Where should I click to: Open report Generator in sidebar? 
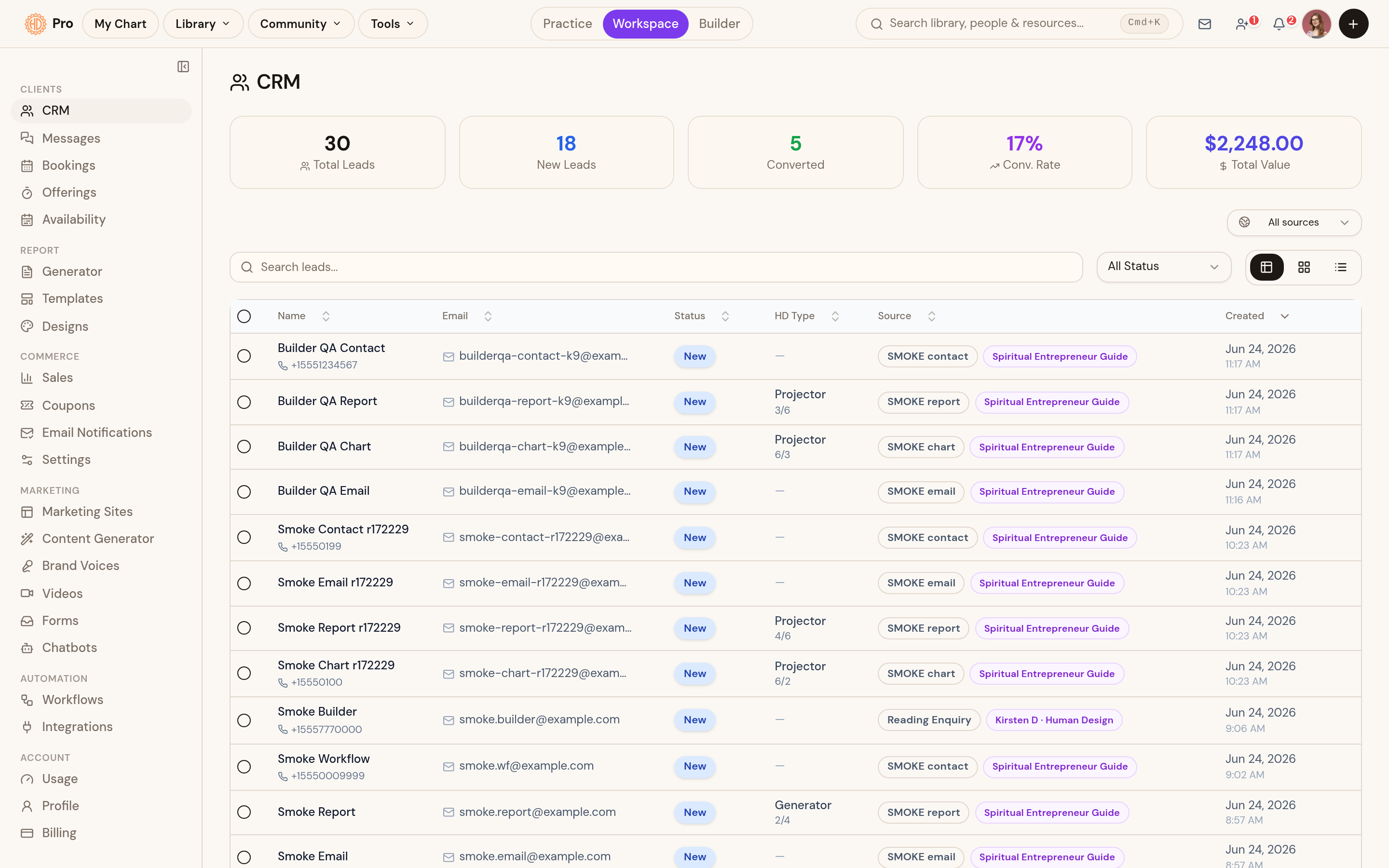pos(101,271)
